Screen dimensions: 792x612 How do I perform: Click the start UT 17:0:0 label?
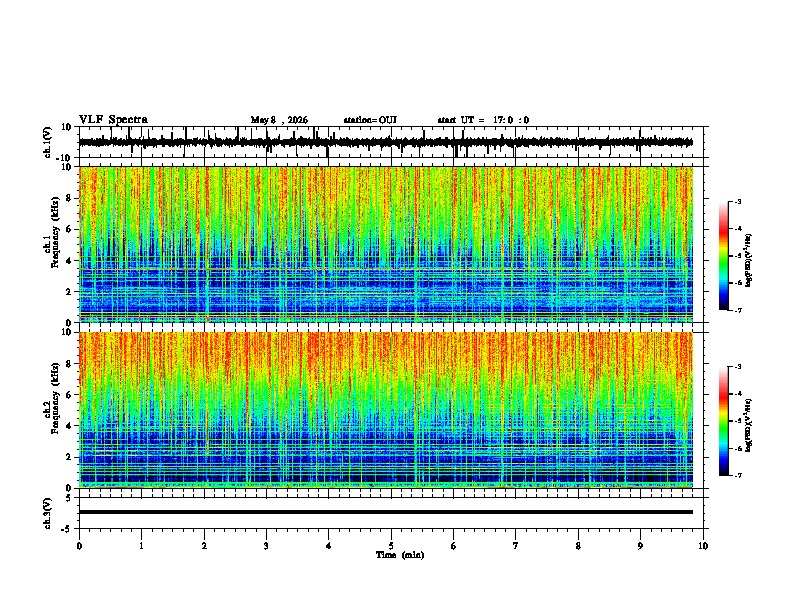(483, 120)
